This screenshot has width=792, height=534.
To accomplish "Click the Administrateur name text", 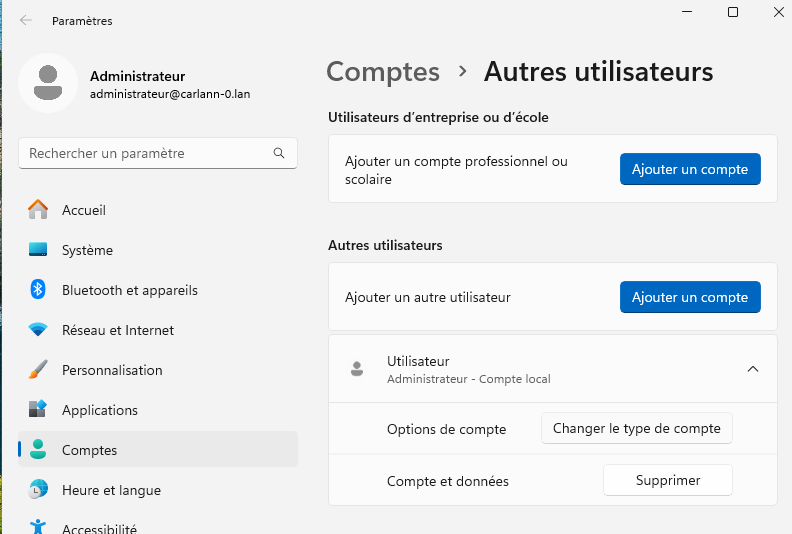I will (x=137, y=76).
